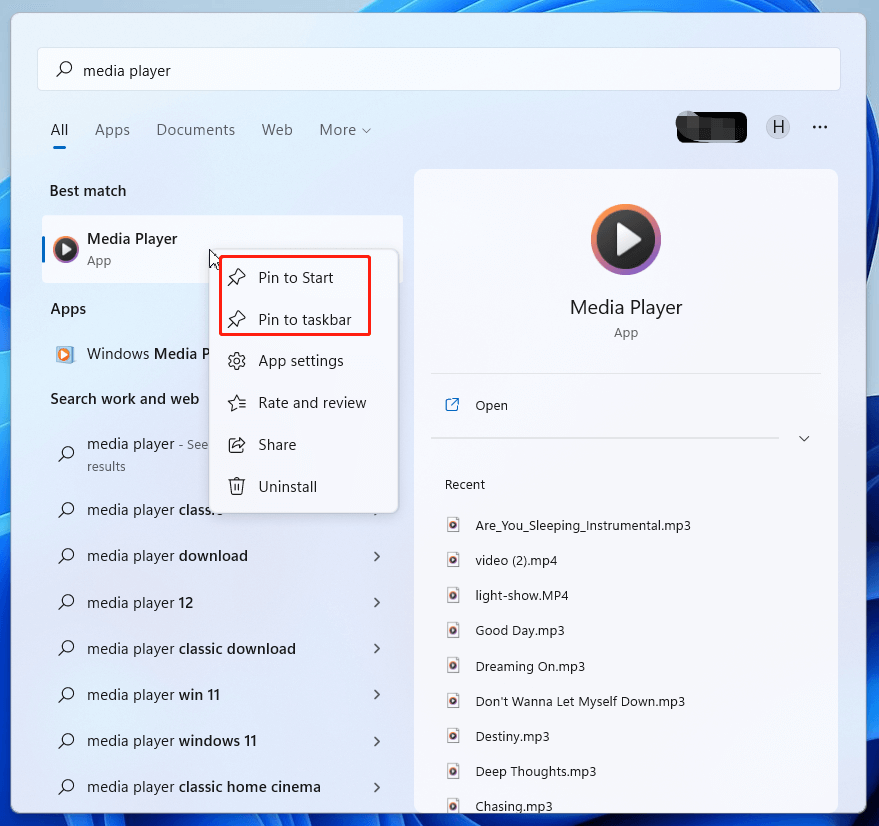
Task: Expand arrow for media player 12 suggestion
Action: (377, 602)
